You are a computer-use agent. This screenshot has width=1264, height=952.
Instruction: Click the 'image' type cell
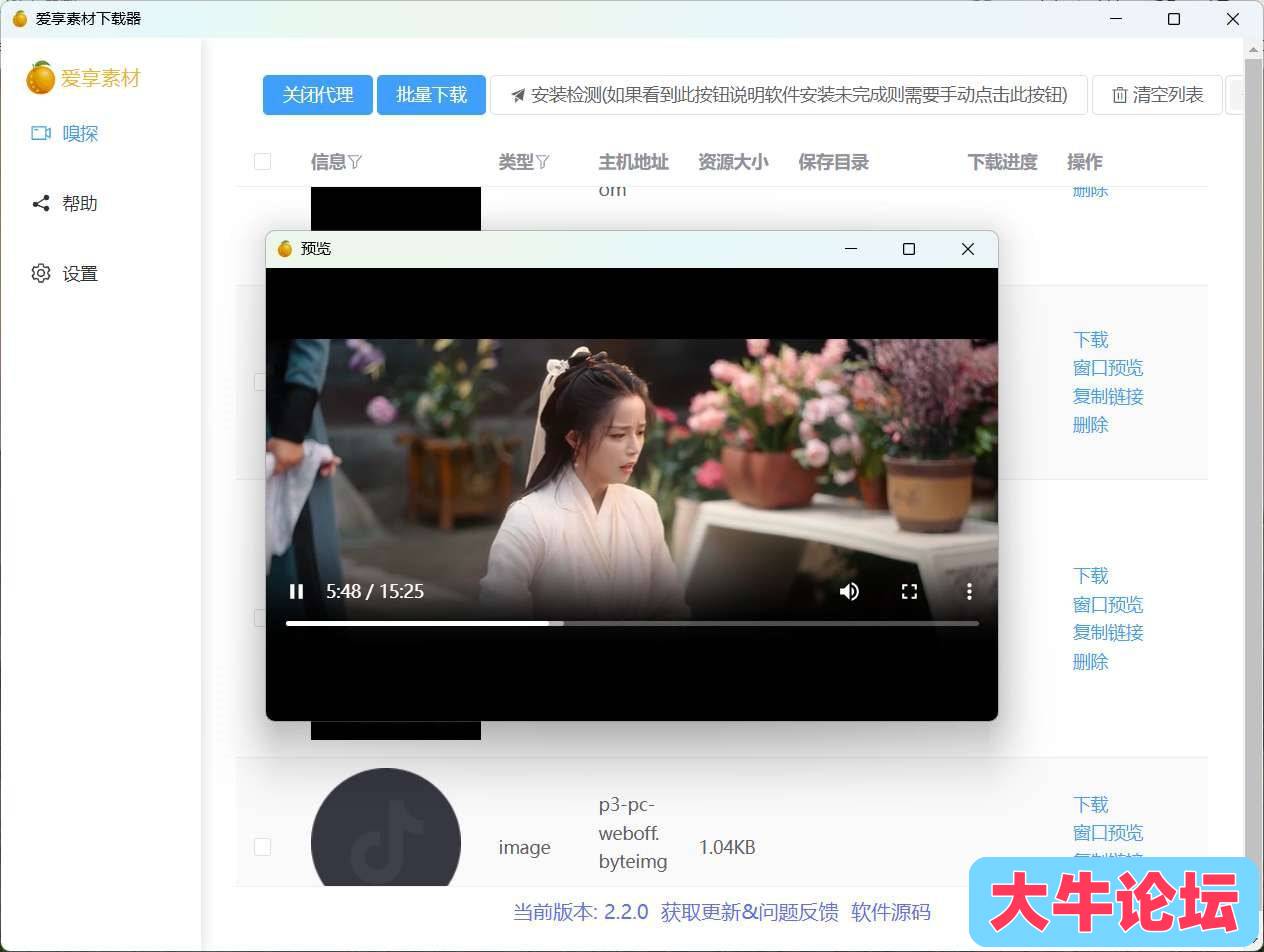[x=525, y=848]
